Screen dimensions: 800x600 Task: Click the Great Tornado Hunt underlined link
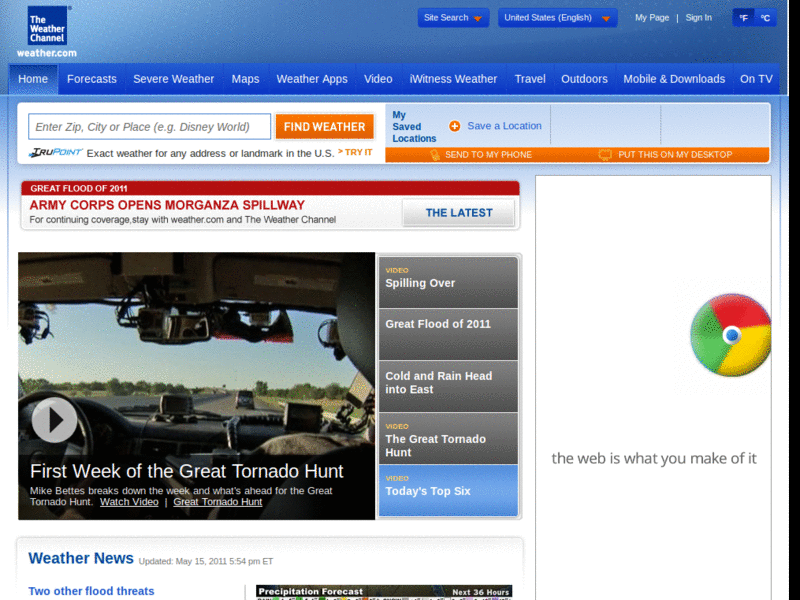(217, 502)
